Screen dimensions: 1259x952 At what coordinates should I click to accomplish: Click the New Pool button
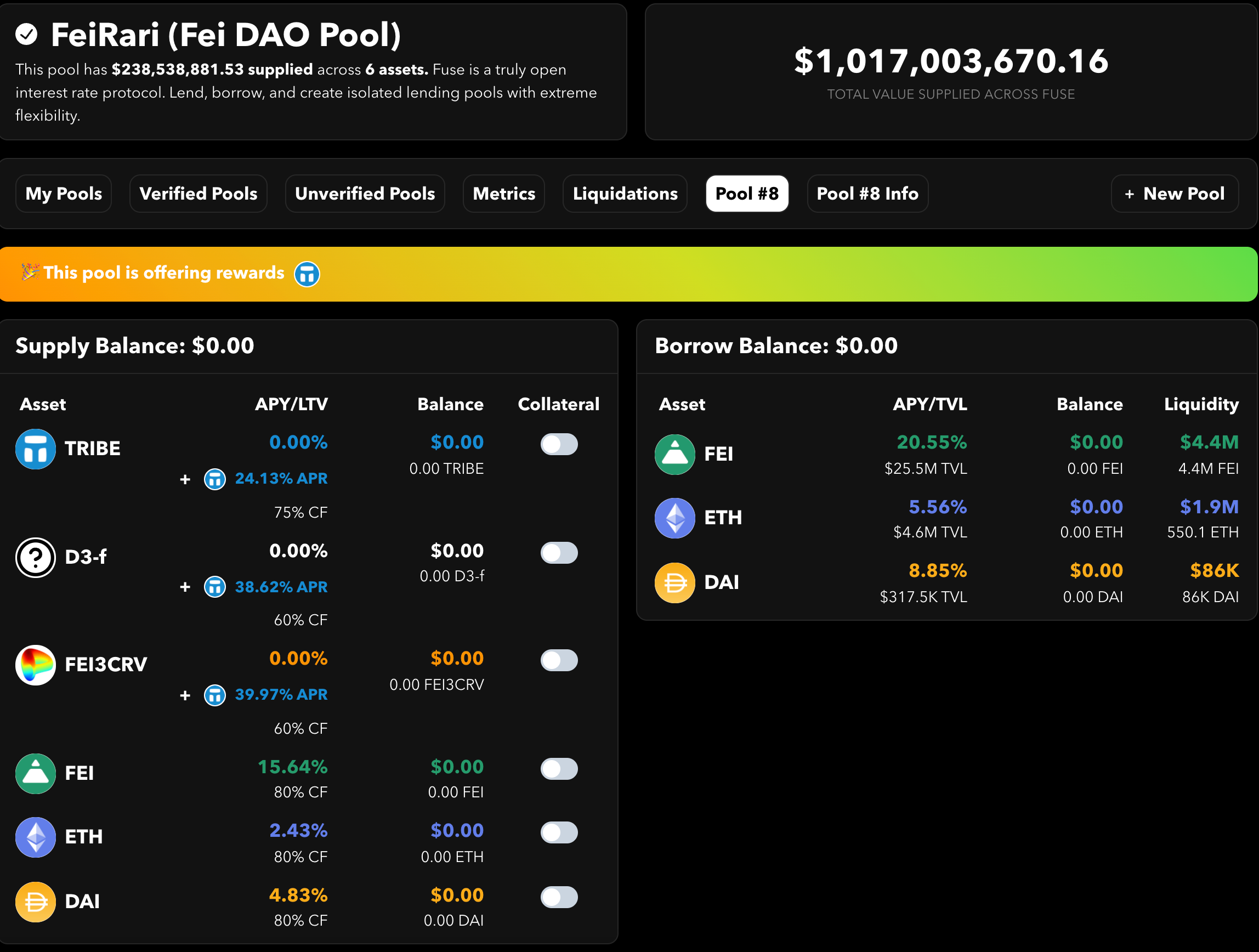click(1174, 194)
